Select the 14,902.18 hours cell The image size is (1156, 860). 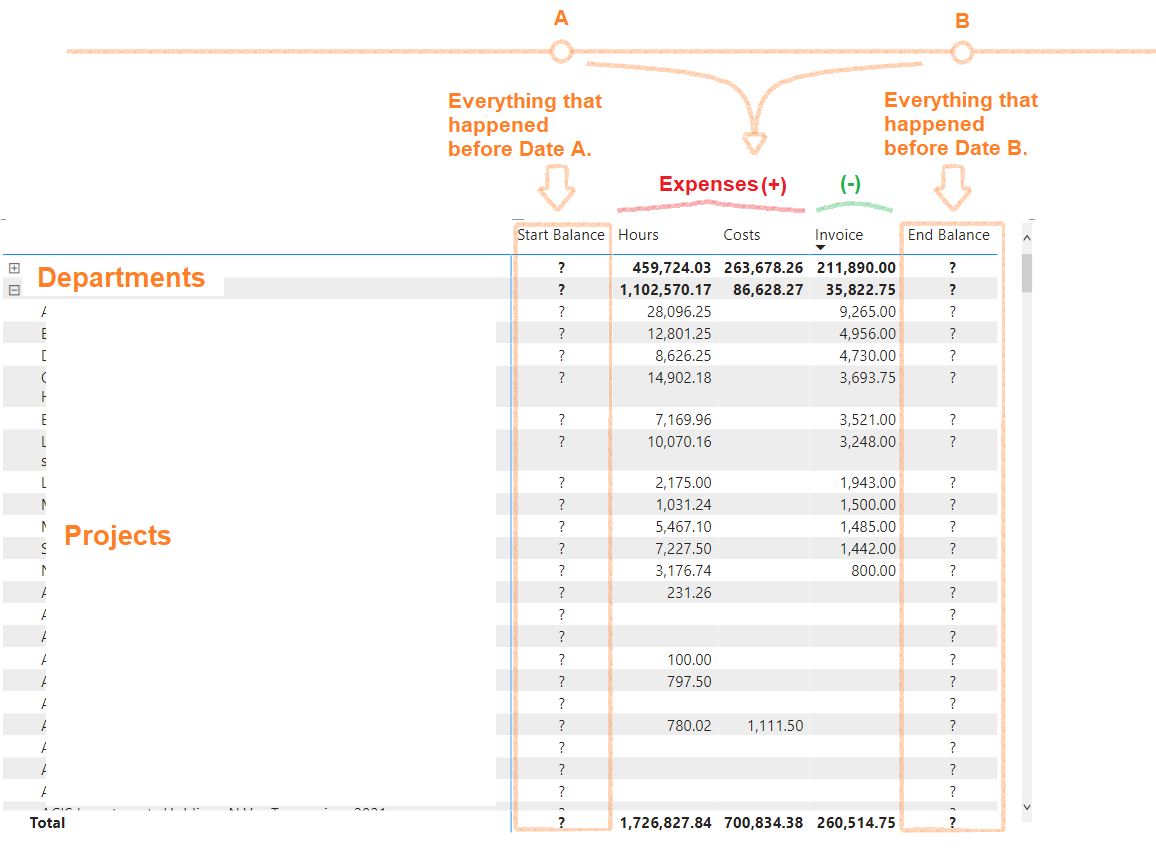(679, 378)
